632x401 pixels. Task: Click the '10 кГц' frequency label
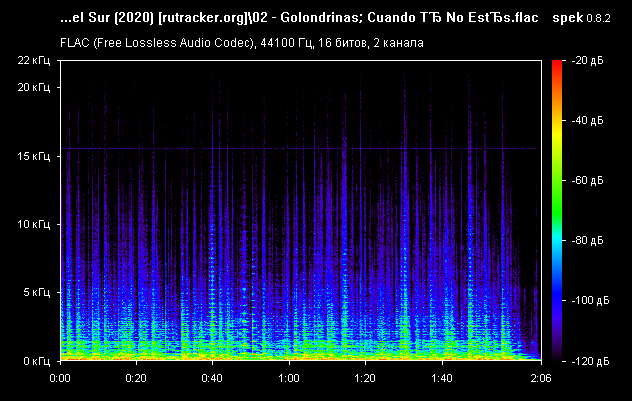click(x=34, y=224)
